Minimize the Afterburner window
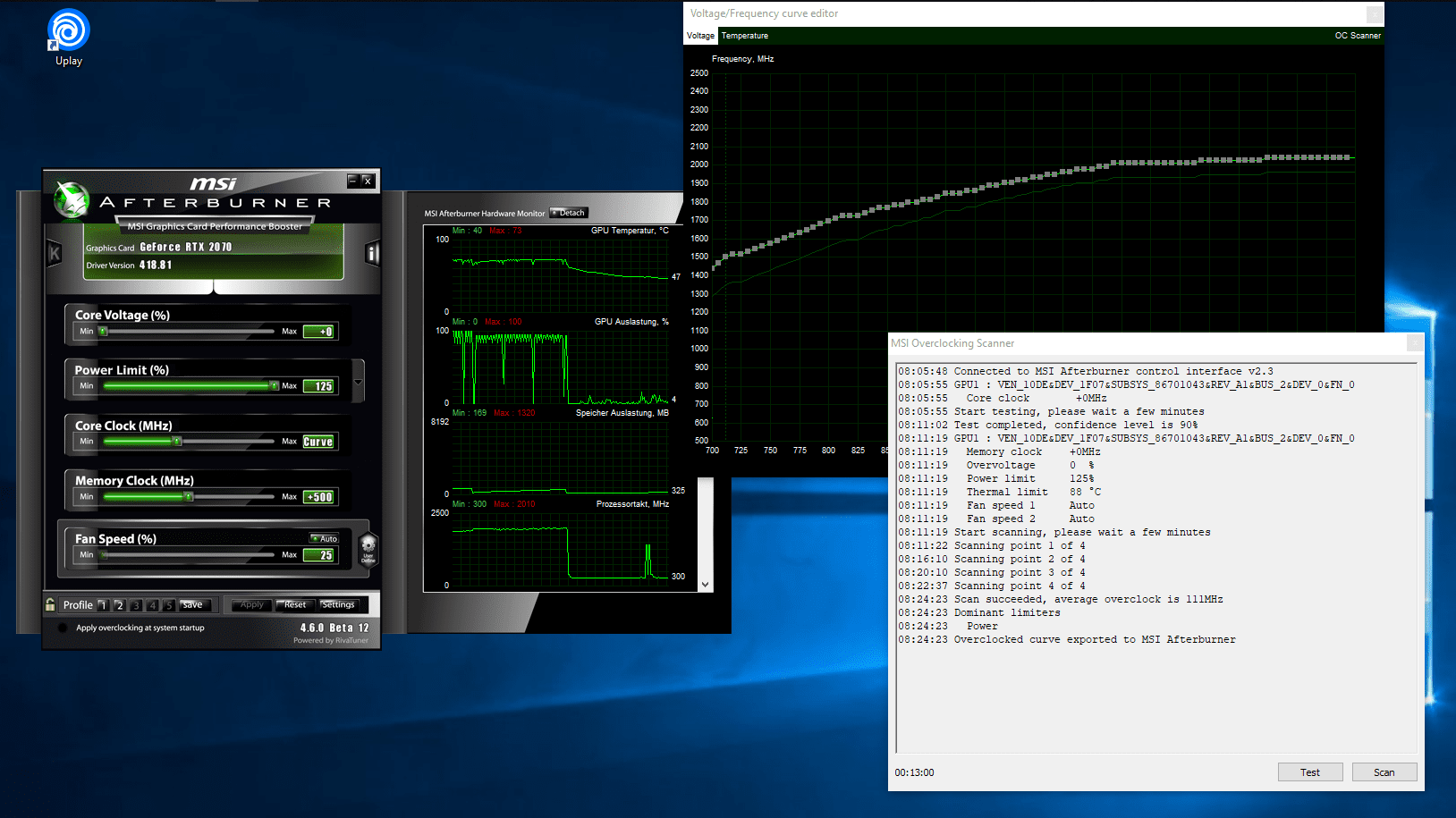Viewport: 1456px width, 818px height. tap(352, 181)
